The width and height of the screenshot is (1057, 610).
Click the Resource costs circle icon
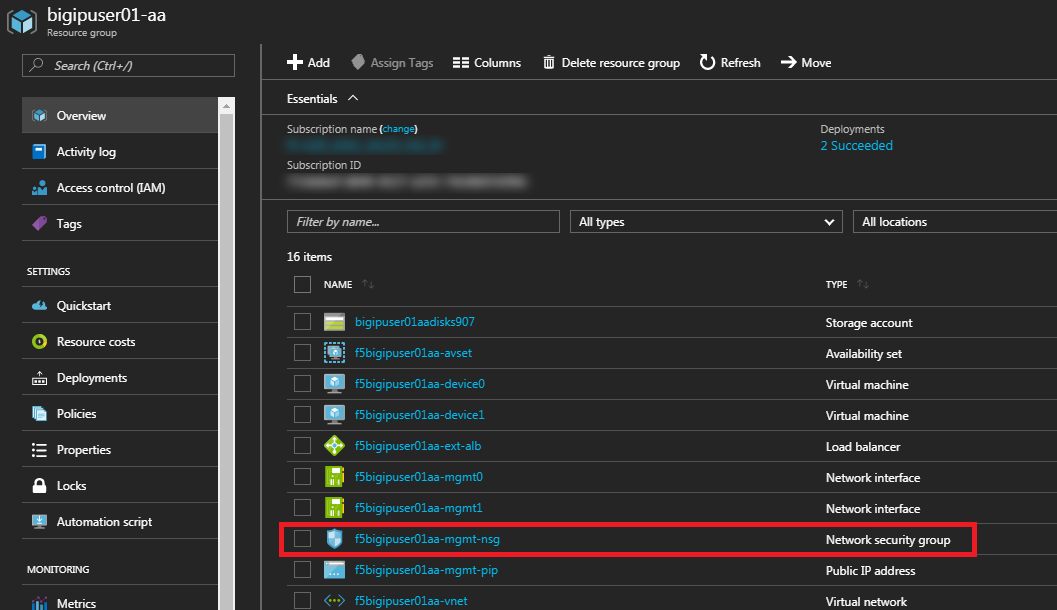coord(39,342)
